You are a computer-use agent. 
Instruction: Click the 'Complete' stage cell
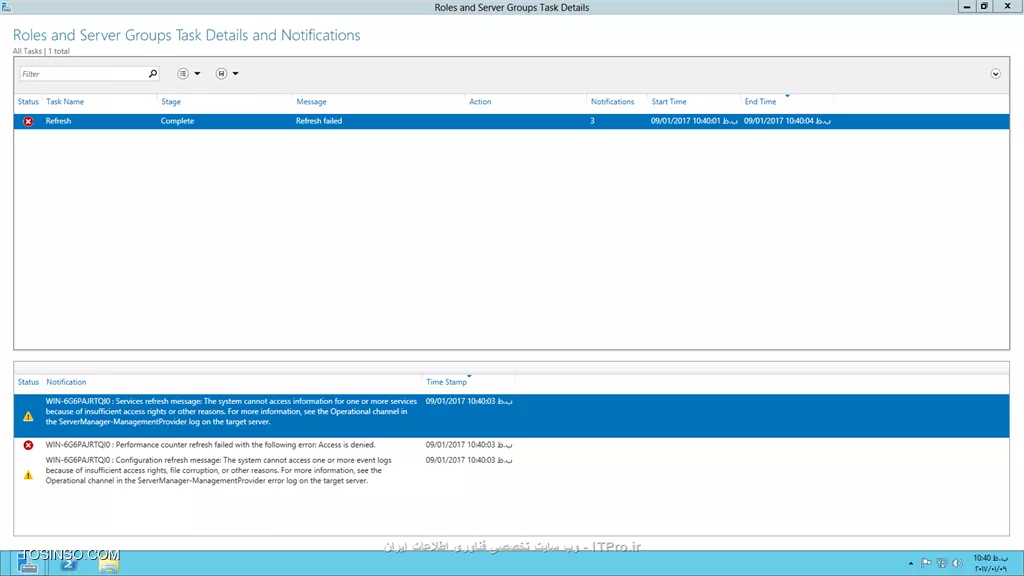(178, 121)
